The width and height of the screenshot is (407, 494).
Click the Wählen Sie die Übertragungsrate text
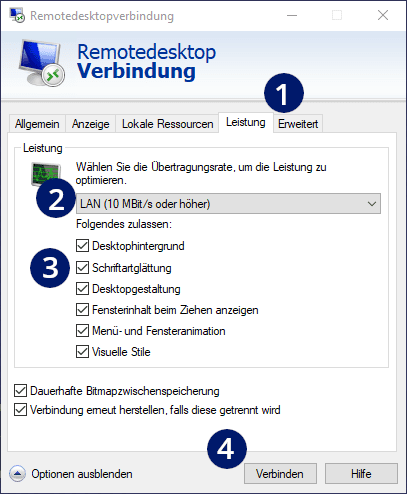[x=201, y=173]
